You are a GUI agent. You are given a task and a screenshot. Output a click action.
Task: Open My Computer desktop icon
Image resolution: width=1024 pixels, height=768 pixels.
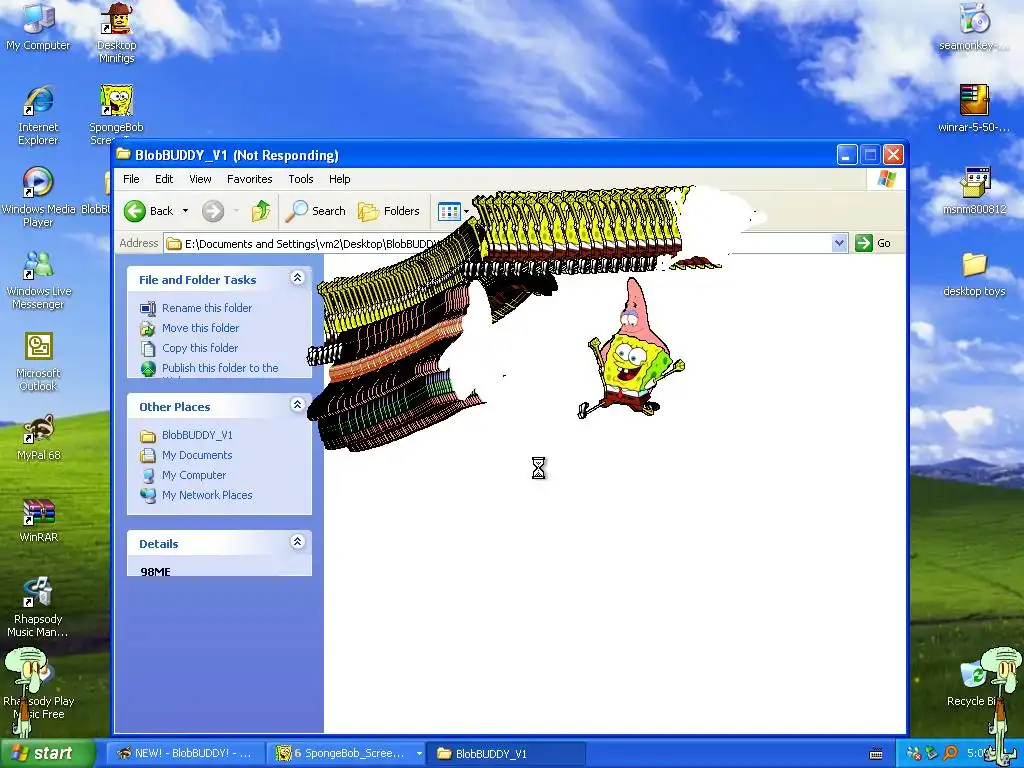pos(38,26)
